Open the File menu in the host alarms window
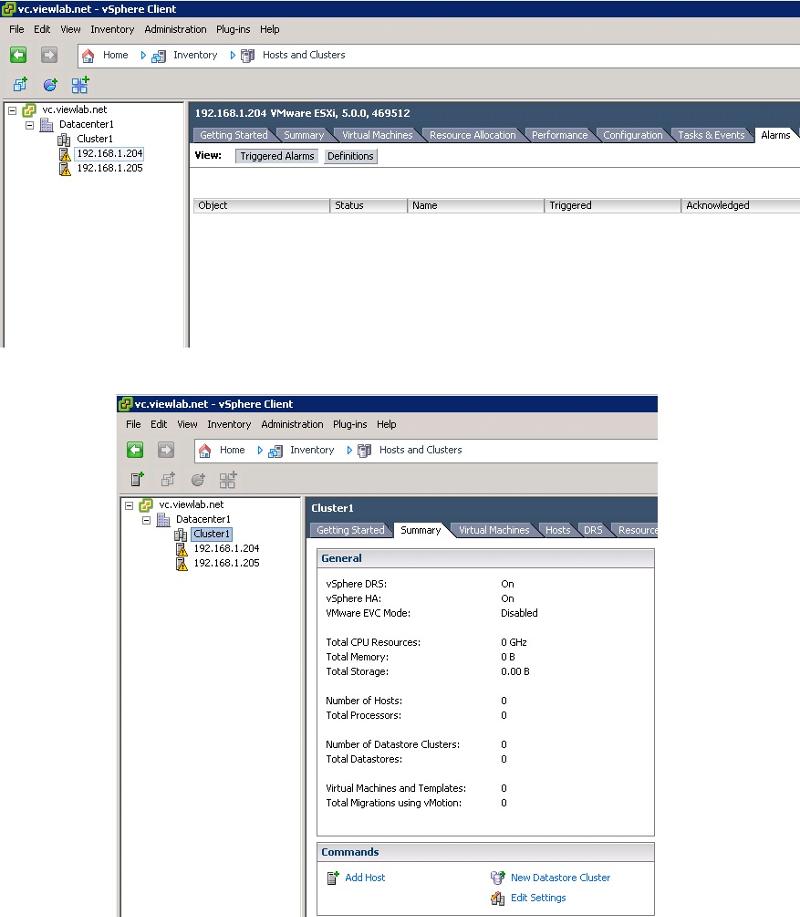The image size is (800, 917). tap(16, 29)
